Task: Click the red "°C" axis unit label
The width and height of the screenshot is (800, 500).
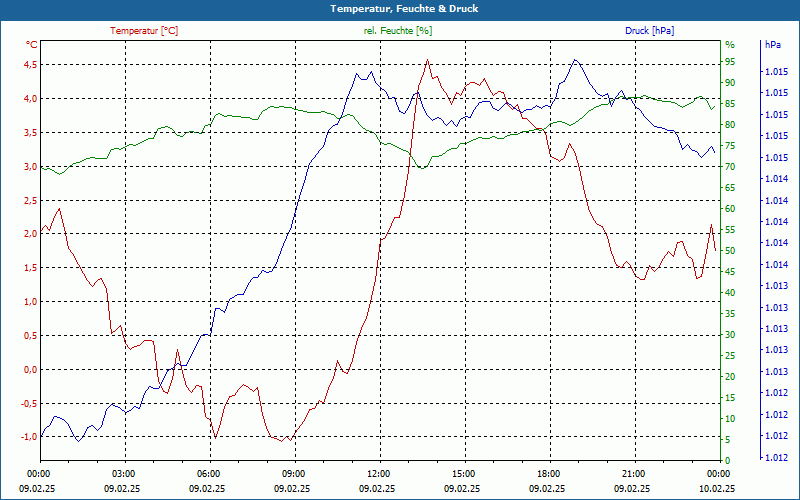Action: point(32,45)
